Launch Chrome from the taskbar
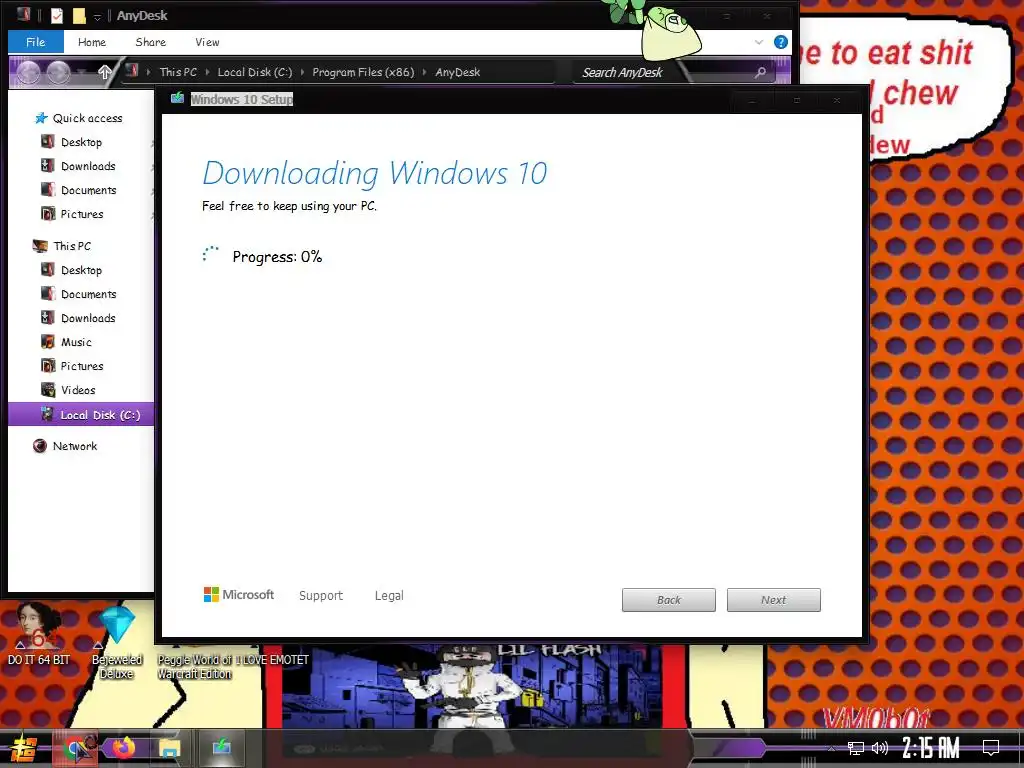Viewport: 1024px width, 768px height. [77, 748]
